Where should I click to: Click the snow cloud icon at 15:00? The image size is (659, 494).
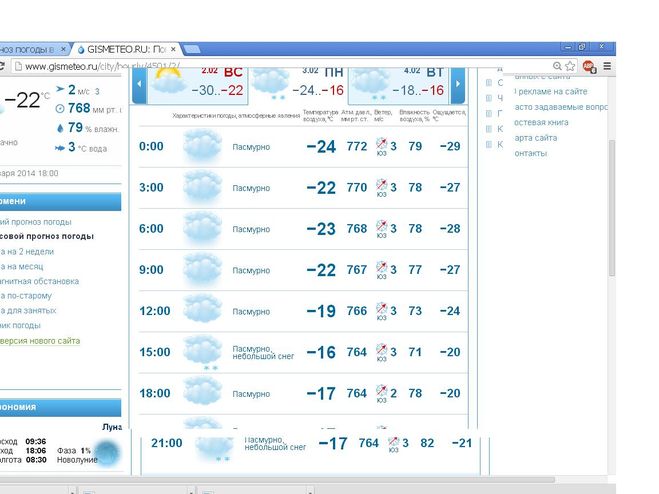201,353
